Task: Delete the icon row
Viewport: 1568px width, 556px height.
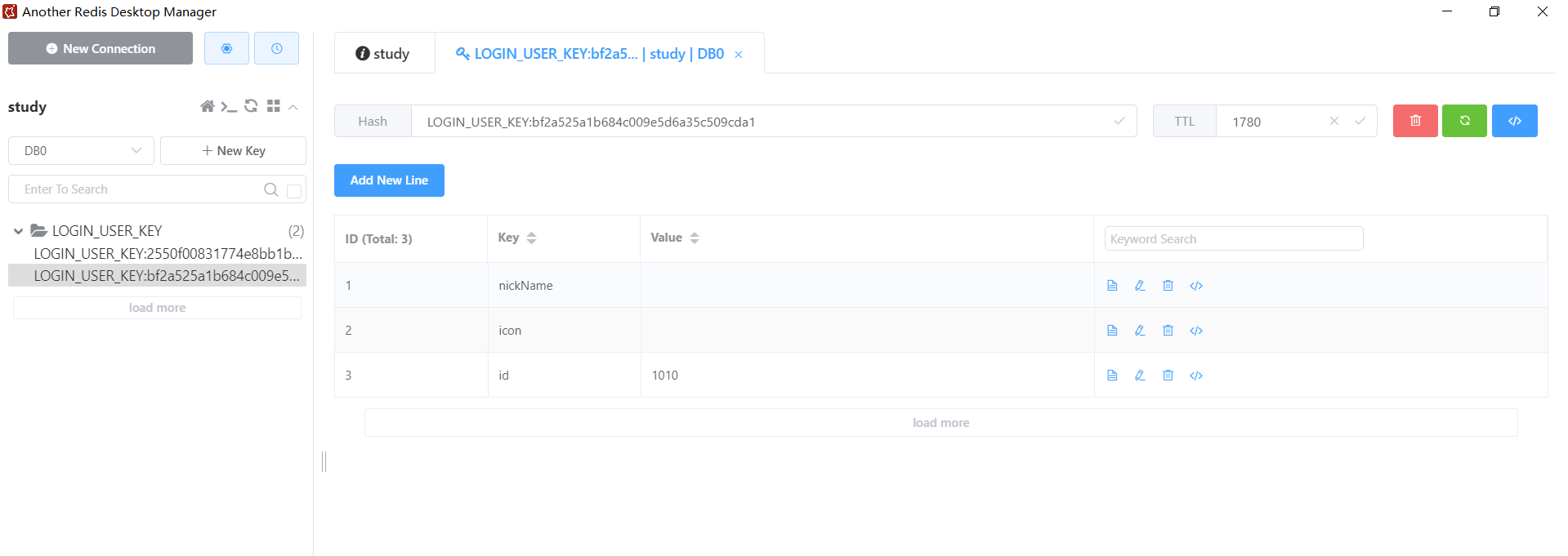Action: (1168, 331)
